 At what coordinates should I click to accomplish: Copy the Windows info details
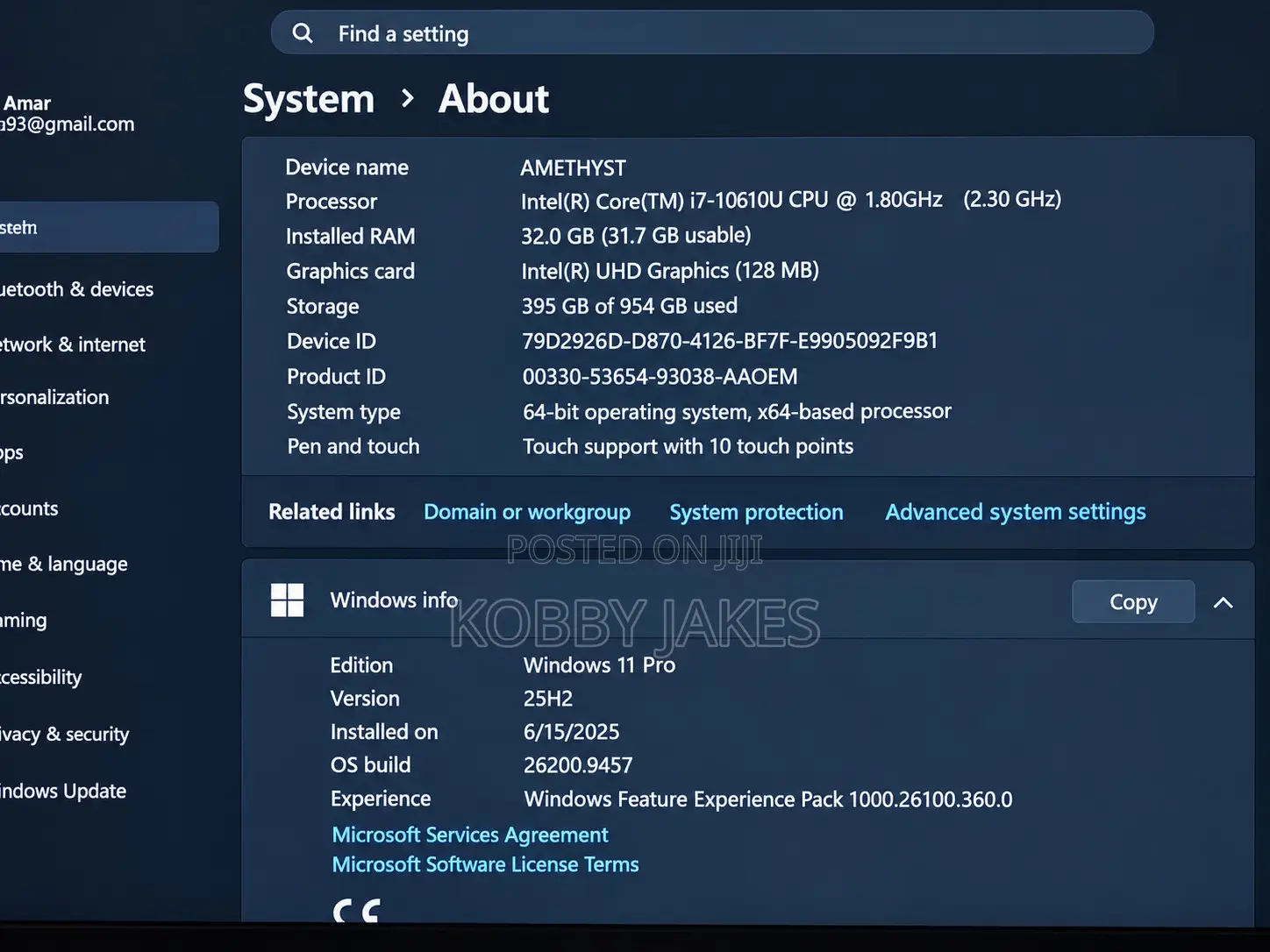1133,601
